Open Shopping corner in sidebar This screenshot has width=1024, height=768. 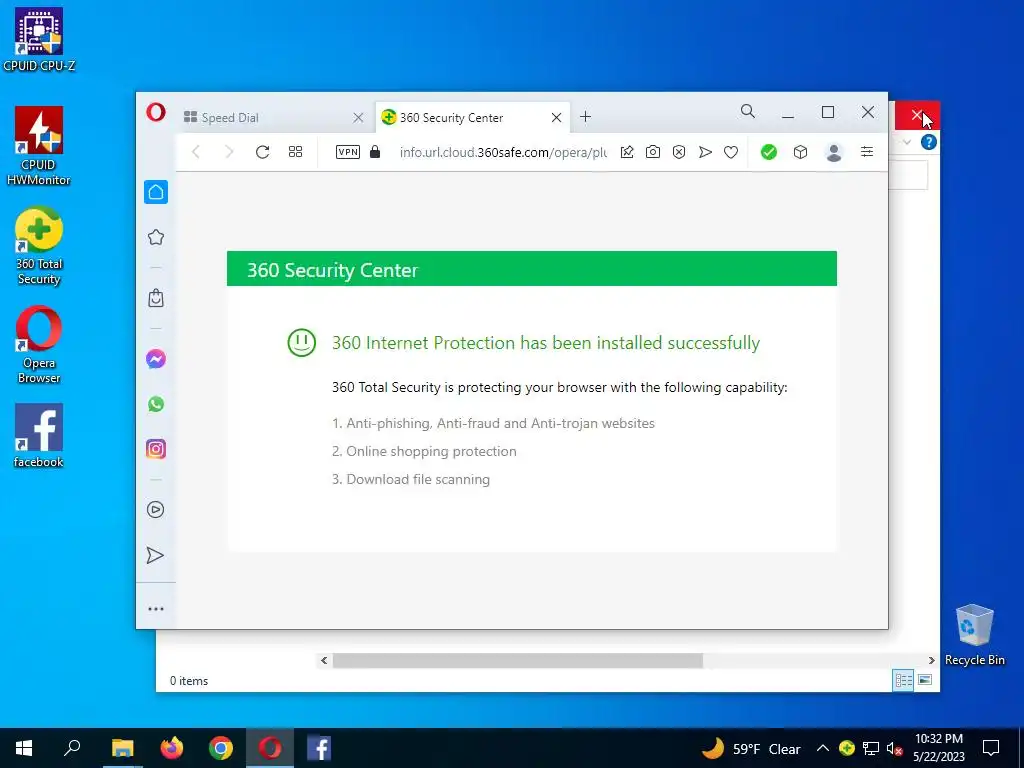(155, 298)
